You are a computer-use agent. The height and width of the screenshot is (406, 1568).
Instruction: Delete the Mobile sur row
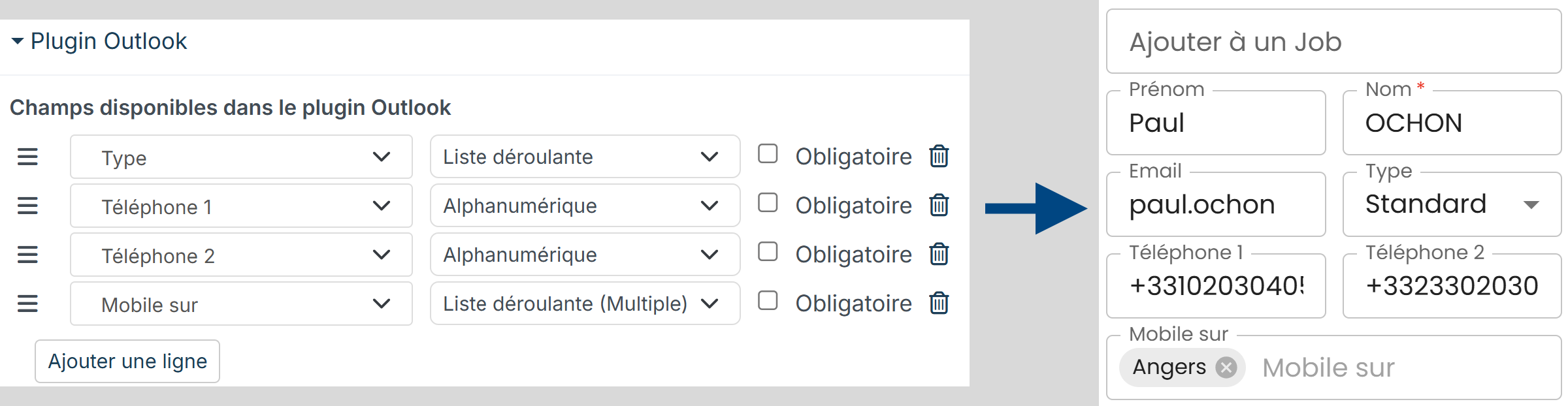939,304
